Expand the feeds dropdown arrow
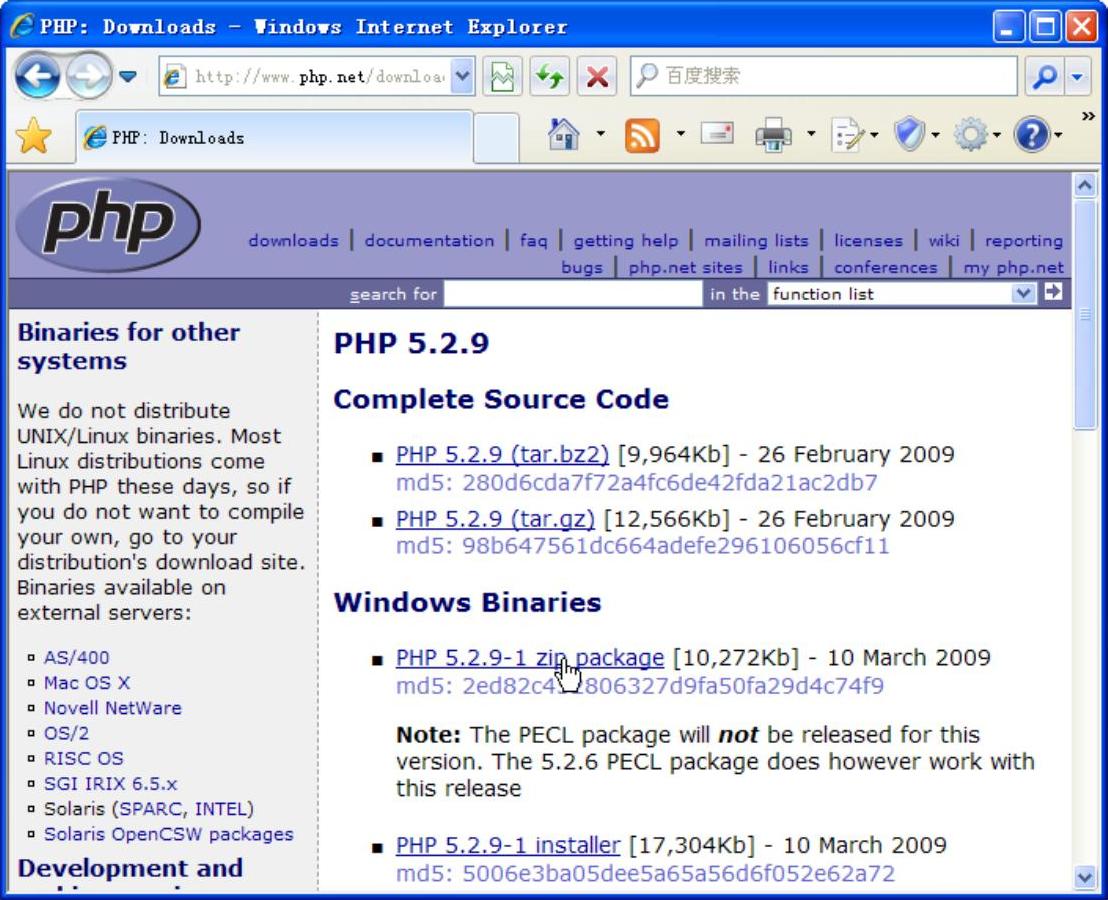This screenshot has height=900, width=1108. click(x=680, y=133)
